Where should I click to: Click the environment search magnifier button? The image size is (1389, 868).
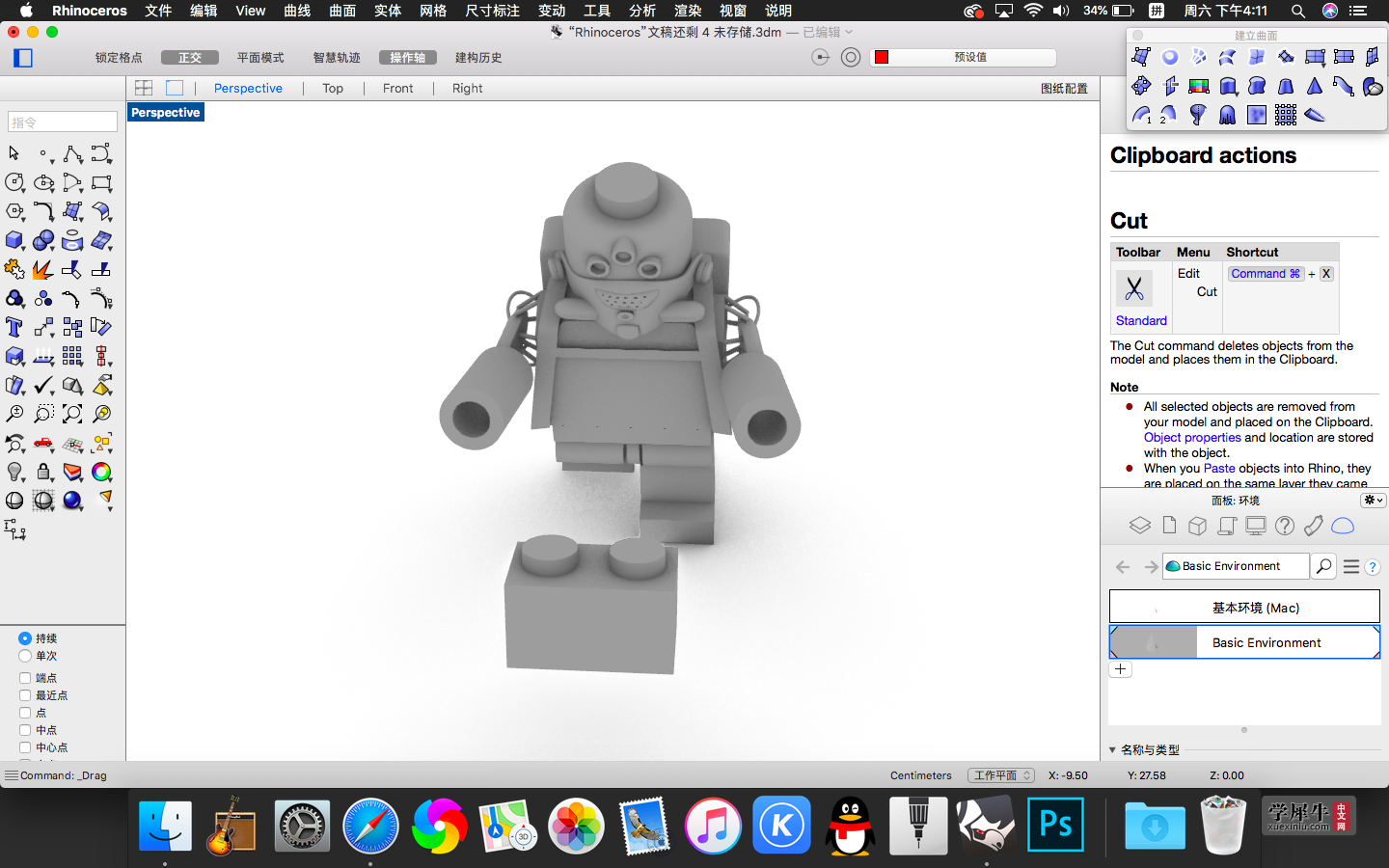[x=1324, y=566]
